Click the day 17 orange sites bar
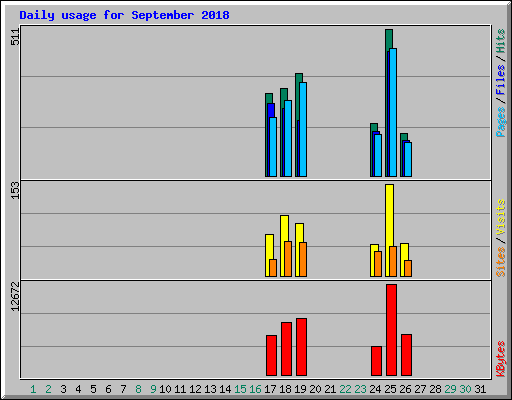This screenshot has width=512, height=400. click(273, 268)
